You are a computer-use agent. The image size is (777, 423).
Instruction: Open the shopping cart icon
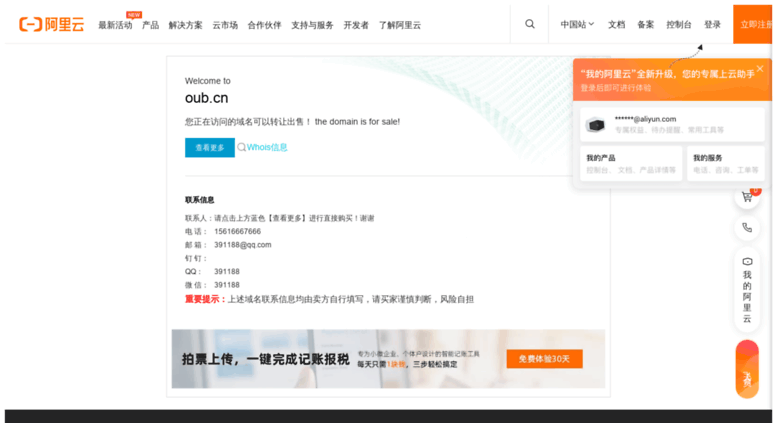click(x=747, y=197)
